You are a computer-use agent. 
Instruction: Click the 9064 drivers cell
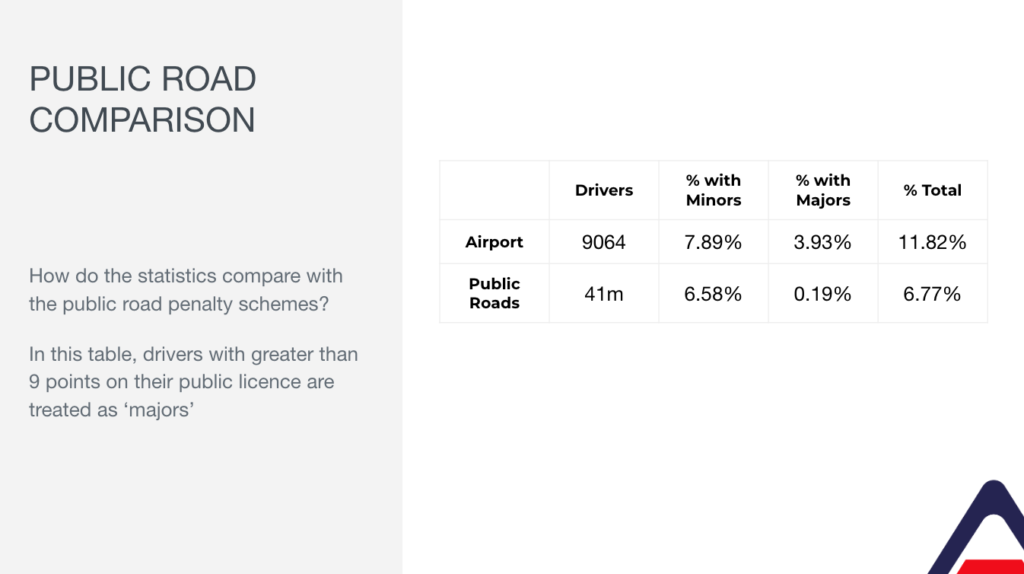pos(604,242)
